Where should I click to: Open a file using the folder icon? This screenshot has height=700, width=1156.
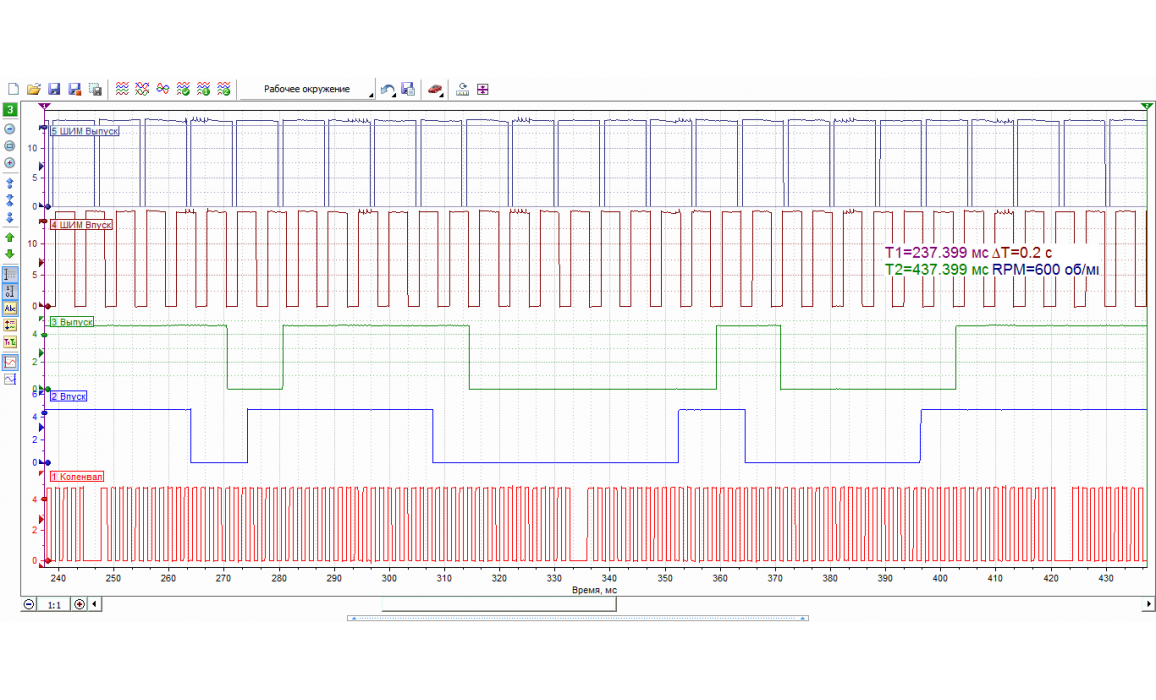[x=33, y=89]
